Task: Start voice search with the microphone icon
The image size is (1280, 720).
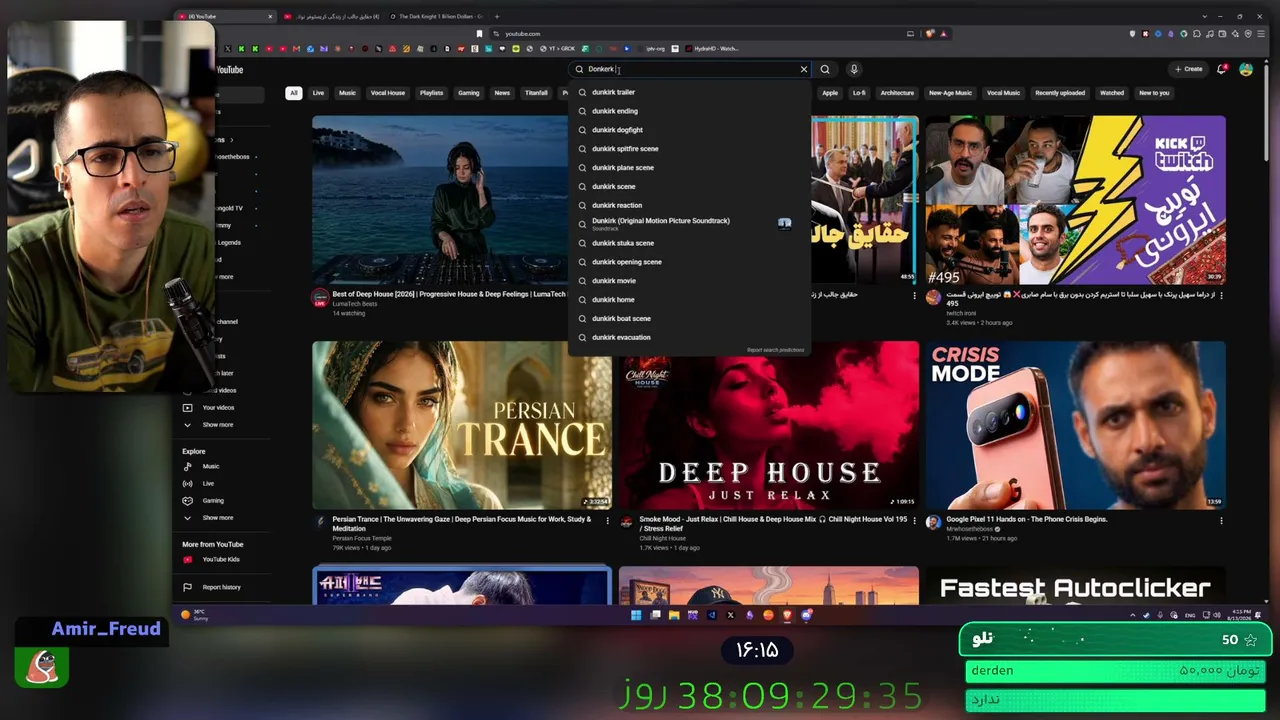Action: tap(854, 69)
